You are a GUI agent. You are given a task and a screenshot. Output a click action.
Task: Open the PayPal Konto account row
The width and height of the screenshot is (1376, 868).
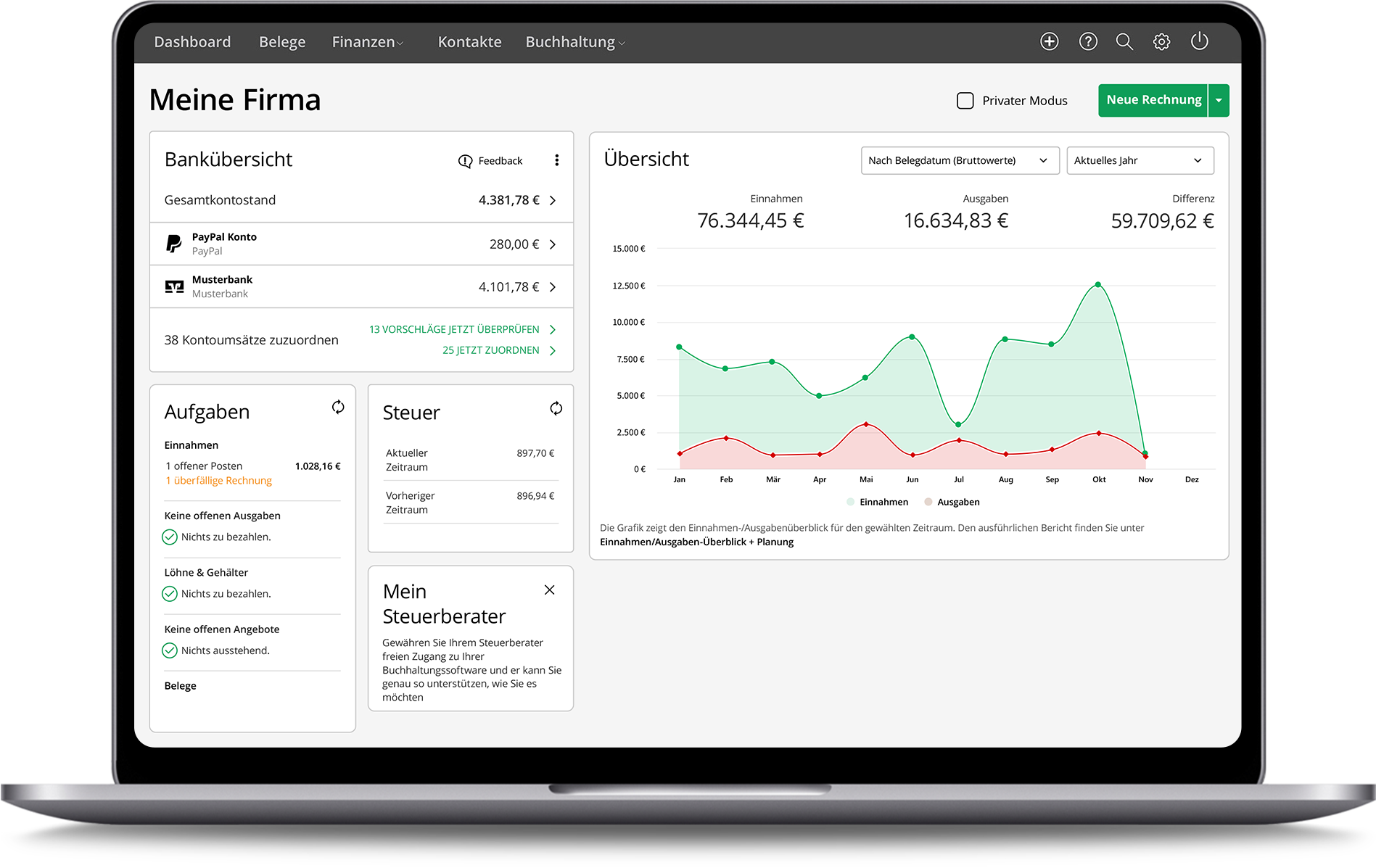(361, 244)
